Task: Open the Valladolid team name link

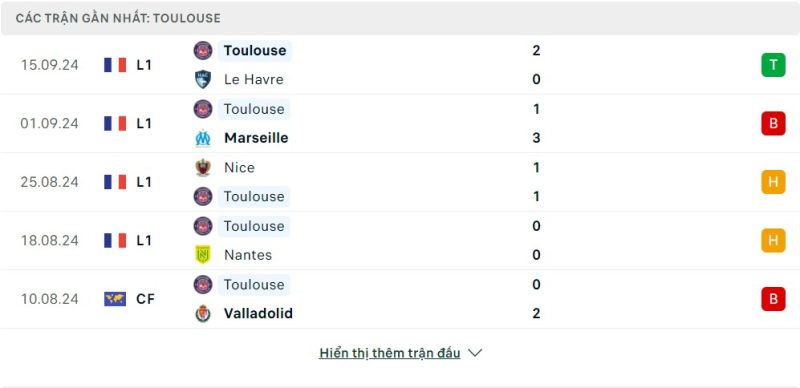Action: pos(258,313)
